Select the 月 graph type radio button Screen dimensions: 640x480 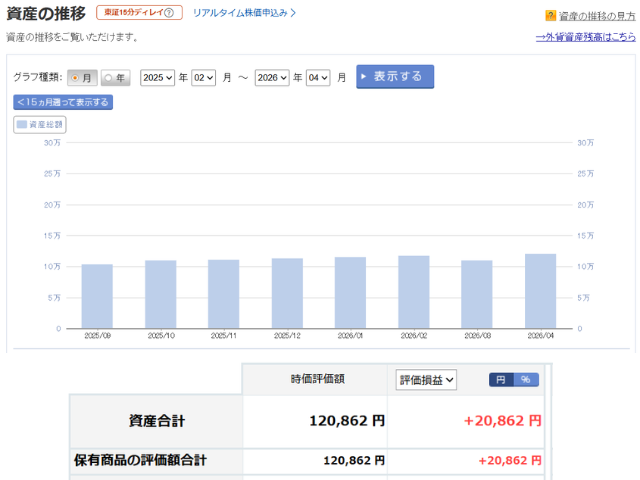[x=76, y=77]
